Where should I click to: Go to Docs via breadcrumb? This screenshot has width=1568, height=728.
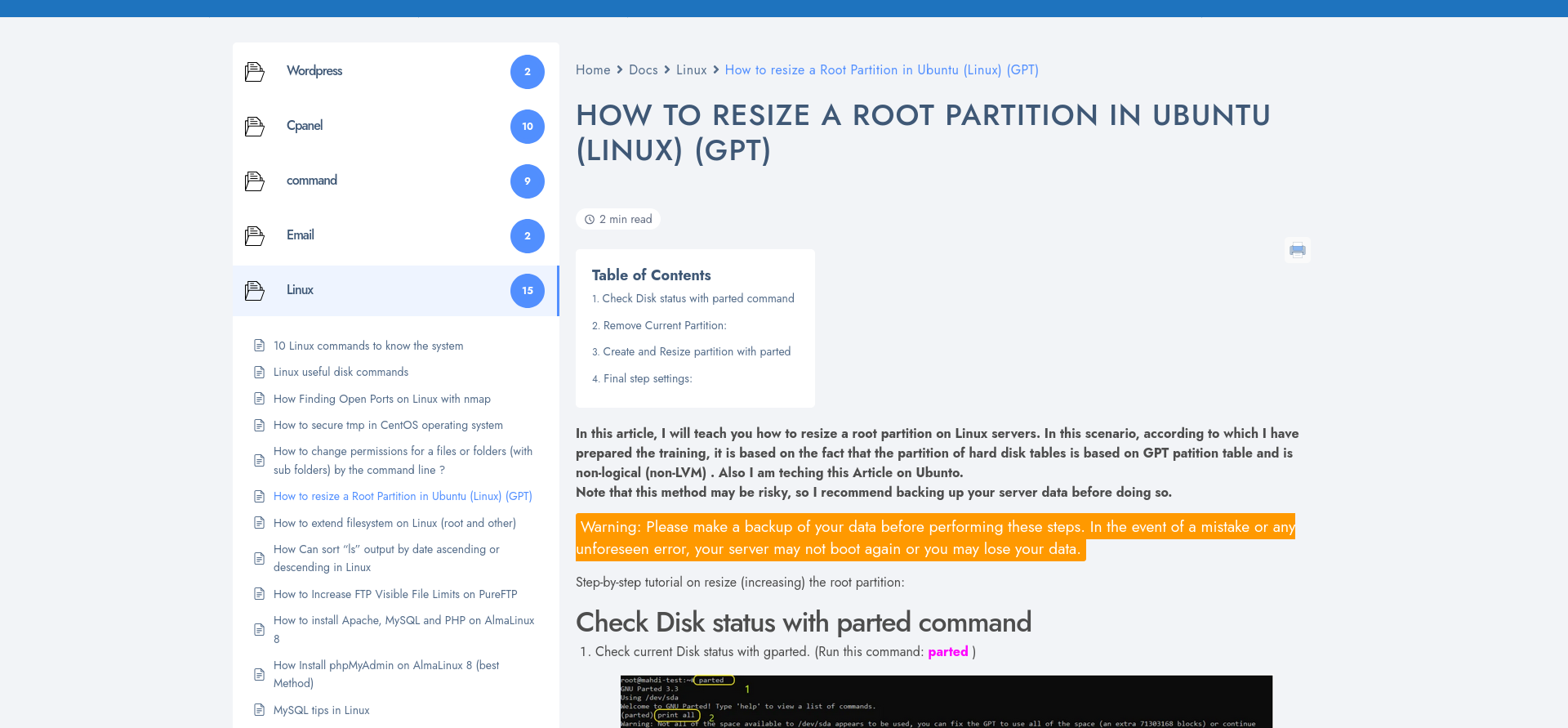click(x=644, y=70)
